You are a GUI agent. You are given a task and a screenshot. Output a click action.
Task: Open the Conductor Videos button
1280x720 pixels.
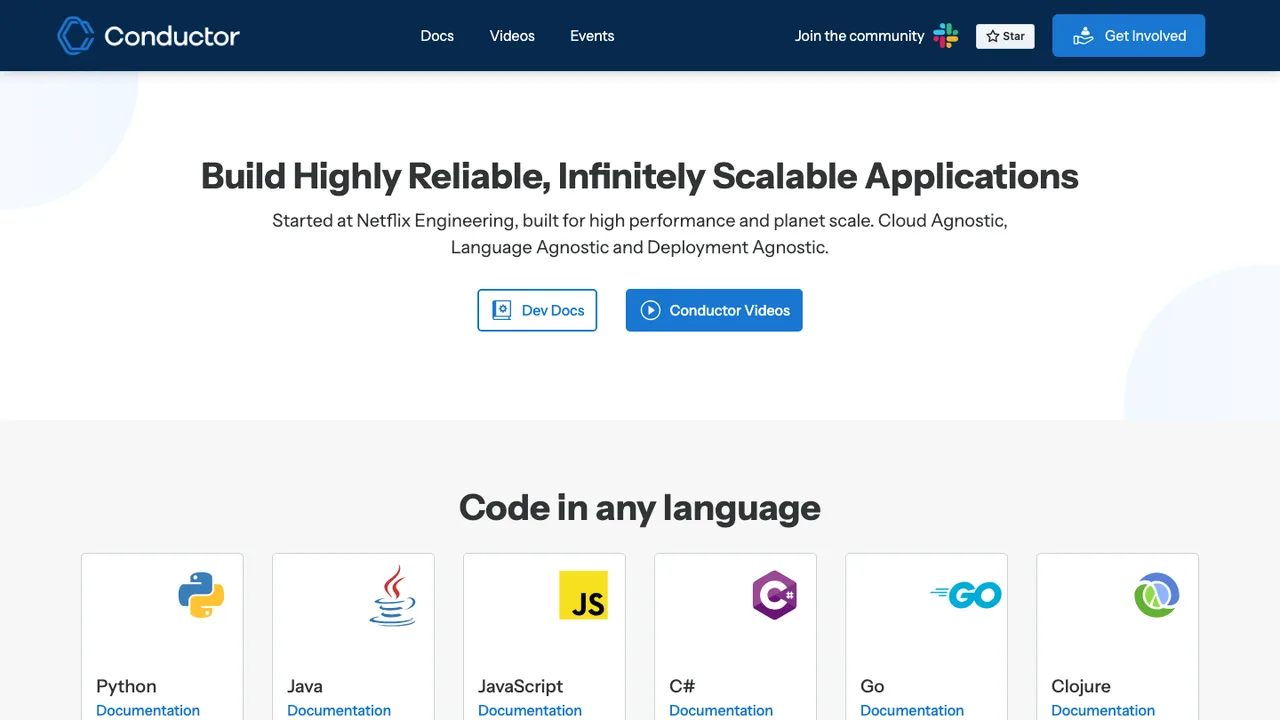pyautogui.click(x=714, y=310)
